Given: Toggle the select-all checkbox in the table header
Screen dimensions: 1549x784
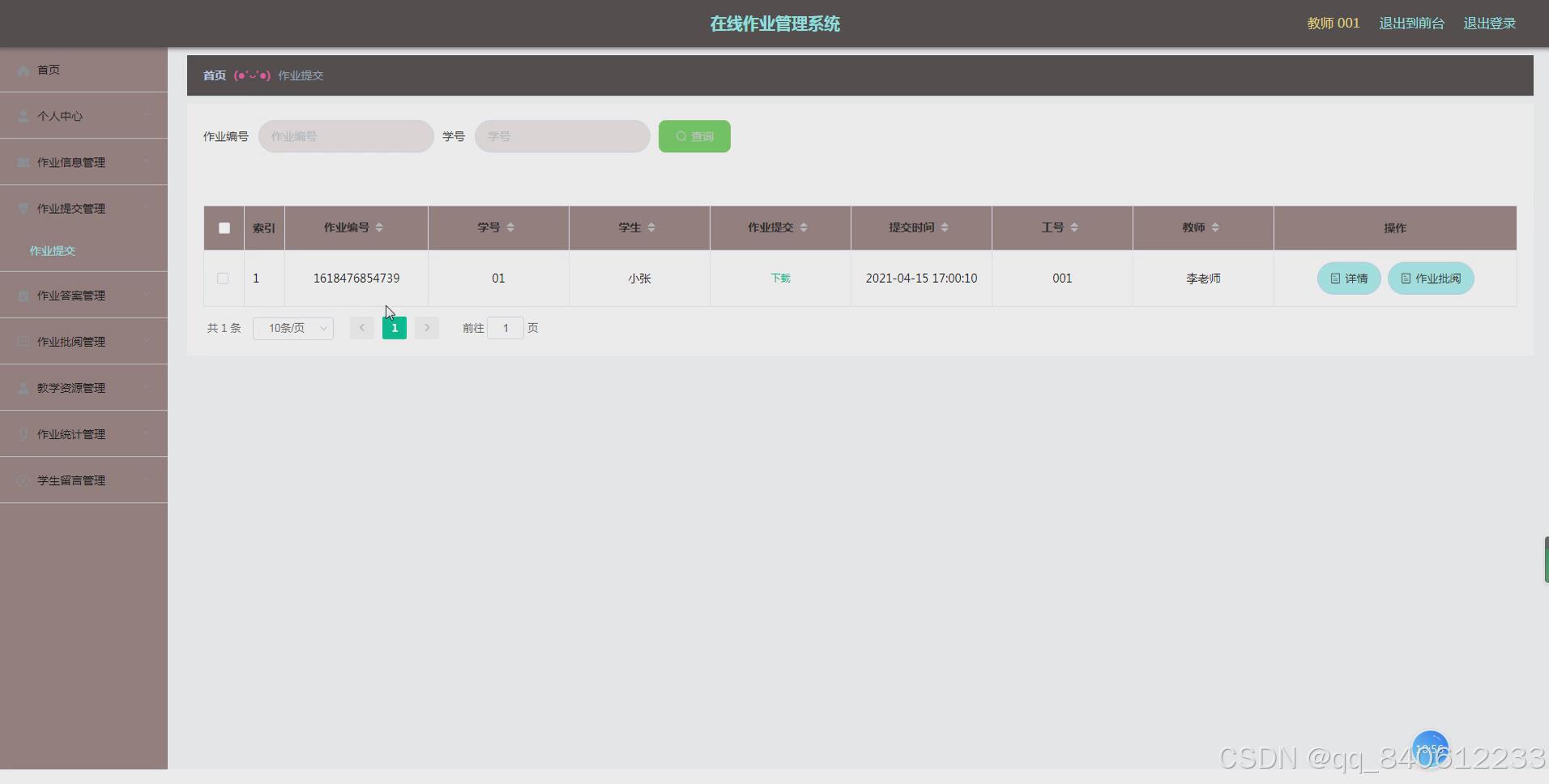Looking at the screenshot, I should 224,228.
